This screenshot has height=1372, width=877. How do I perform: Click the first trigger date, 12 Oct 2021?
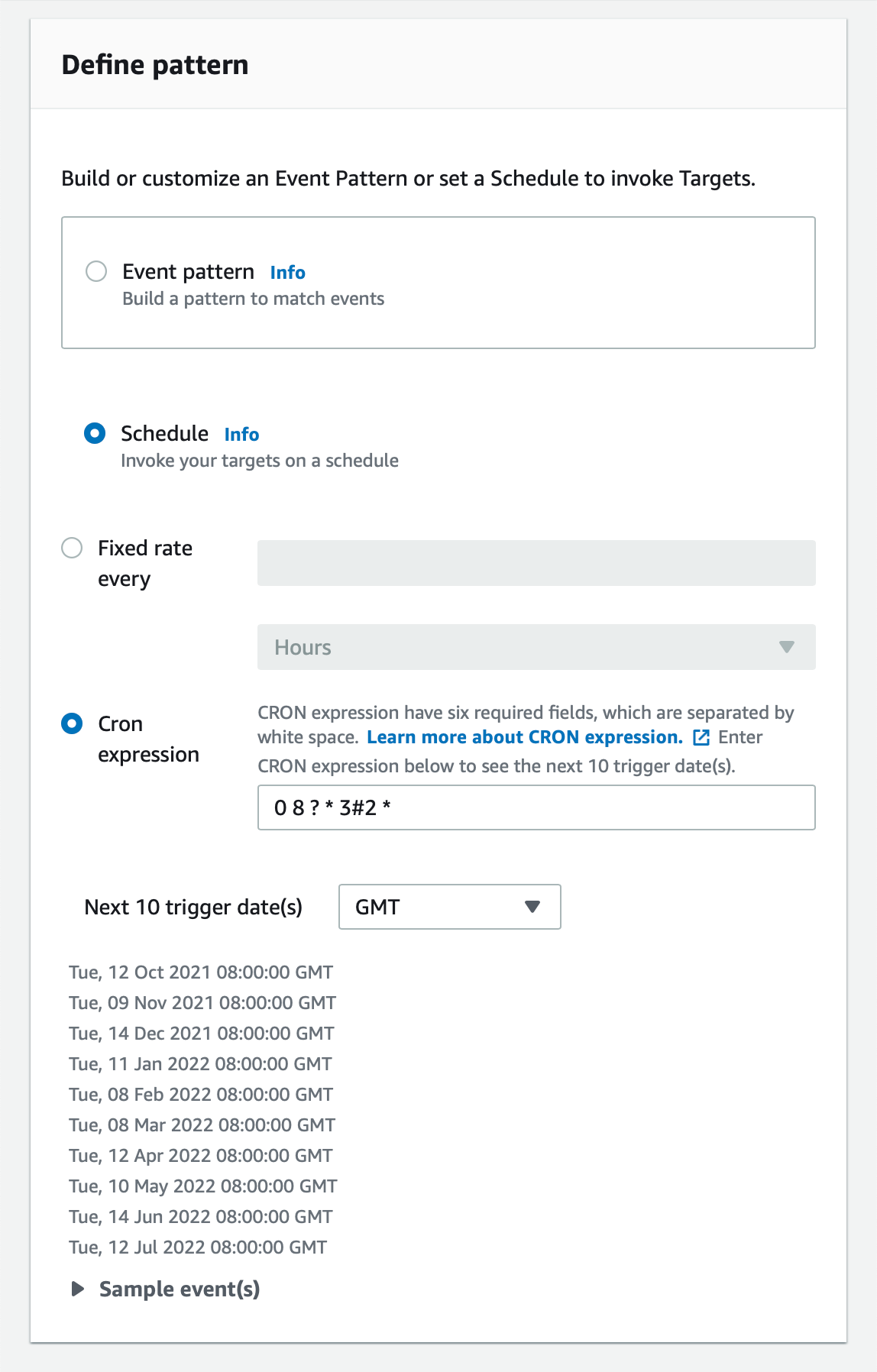tap(201, 972)
